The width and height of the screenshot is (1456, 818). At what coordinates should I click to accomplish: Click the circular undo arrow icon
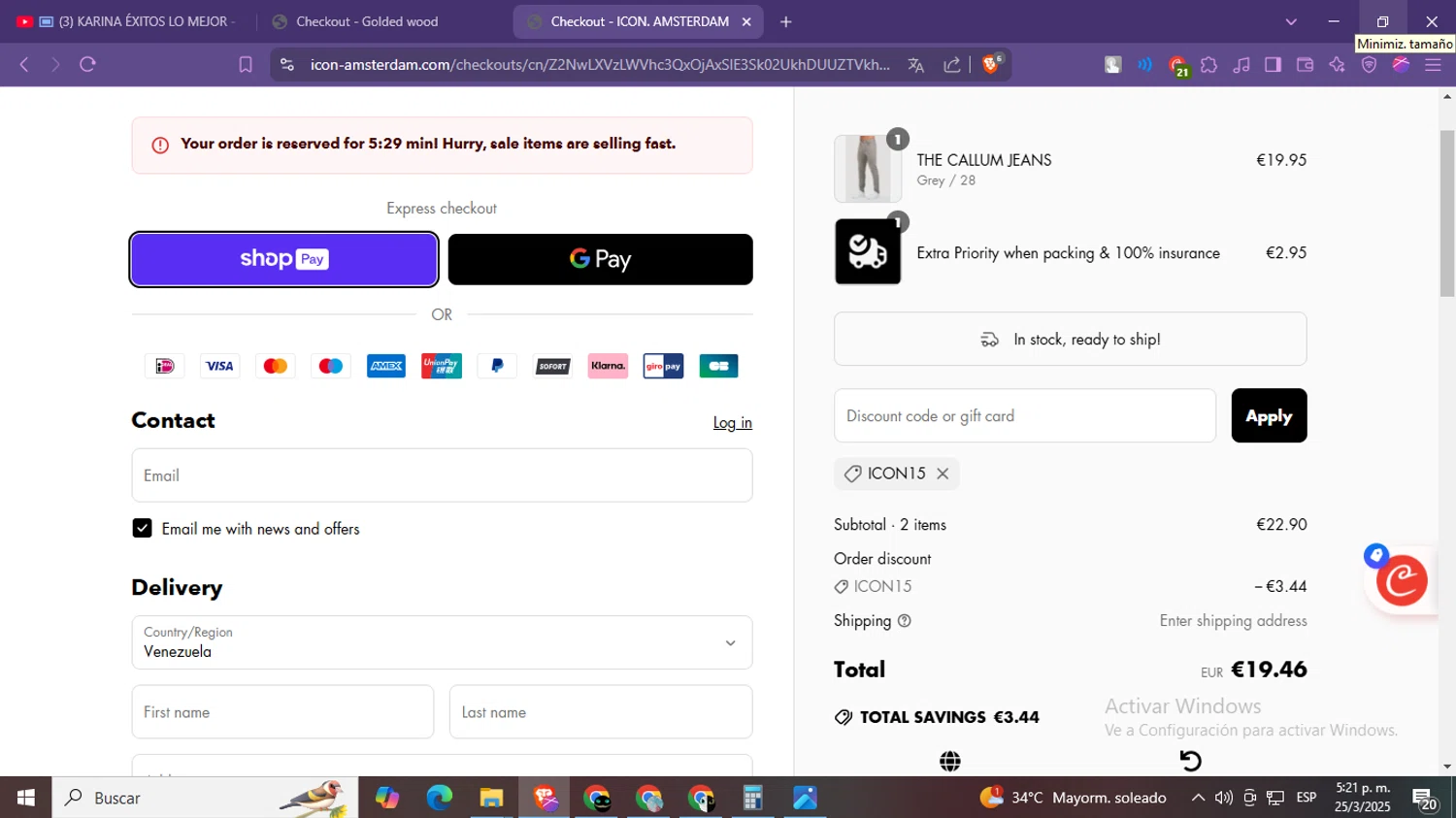1190,761
